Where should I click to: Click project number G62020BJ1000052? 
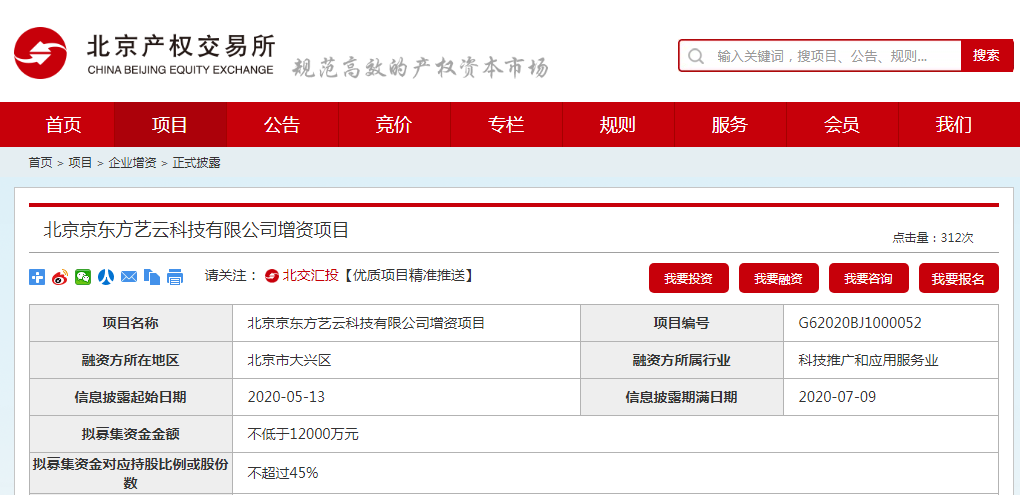860,323
